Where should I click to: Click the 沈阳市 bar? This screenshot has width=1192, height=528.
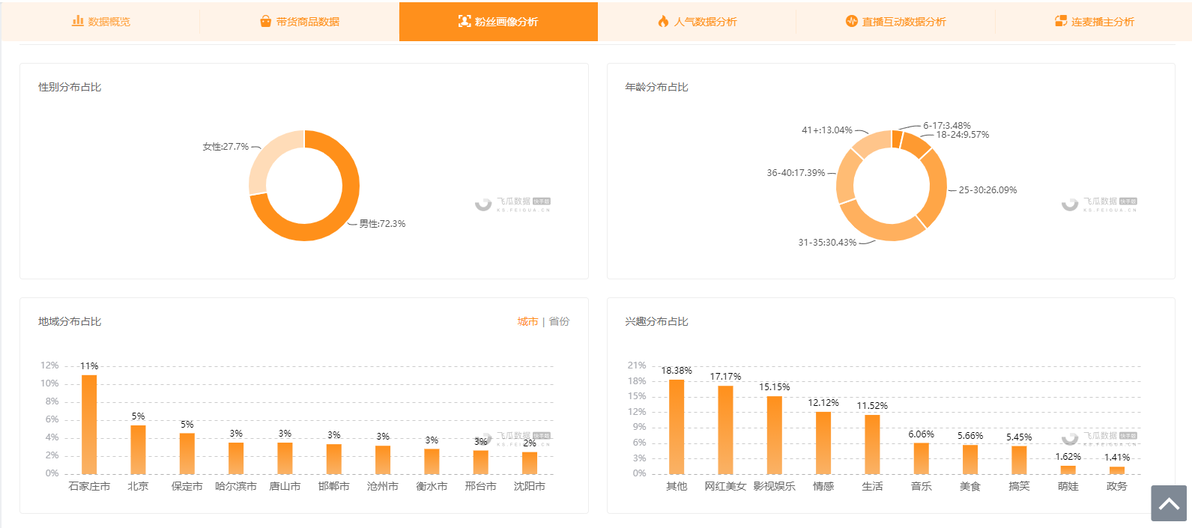530,463
